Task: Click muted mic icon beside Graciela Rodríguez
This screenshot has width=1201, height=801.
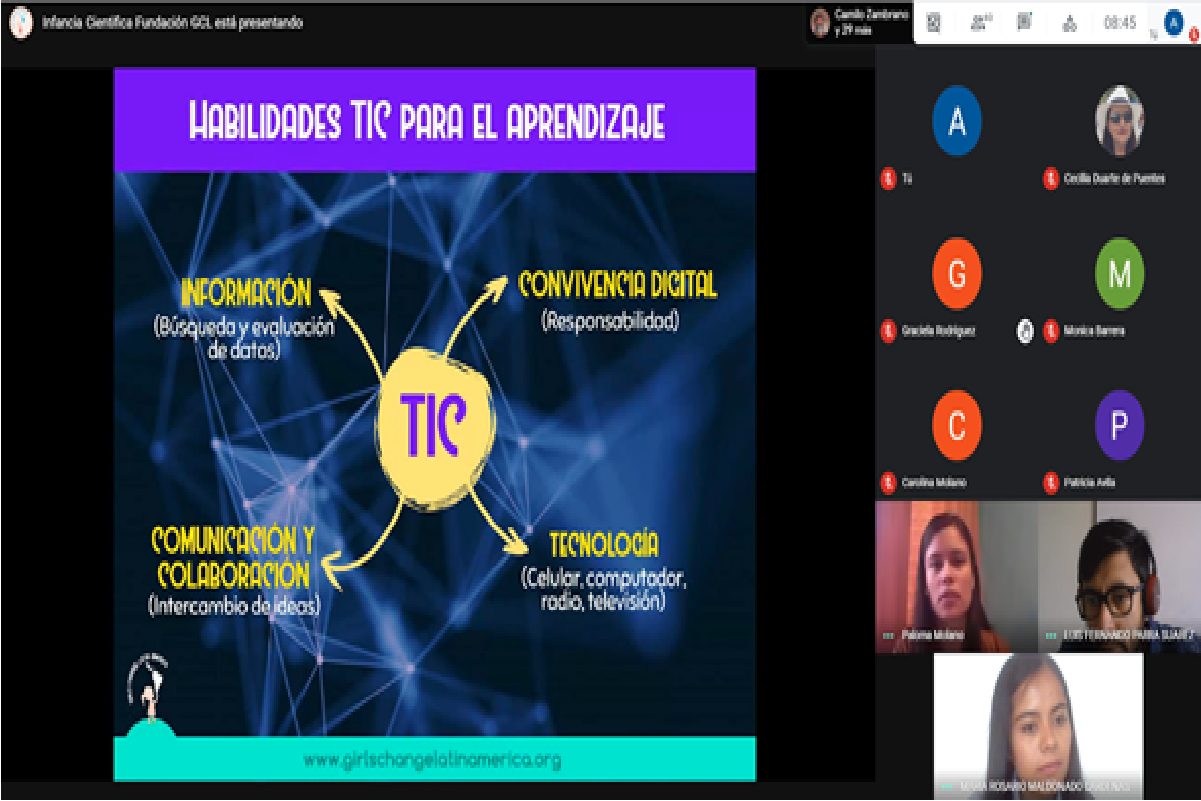Action: [887, 331]
